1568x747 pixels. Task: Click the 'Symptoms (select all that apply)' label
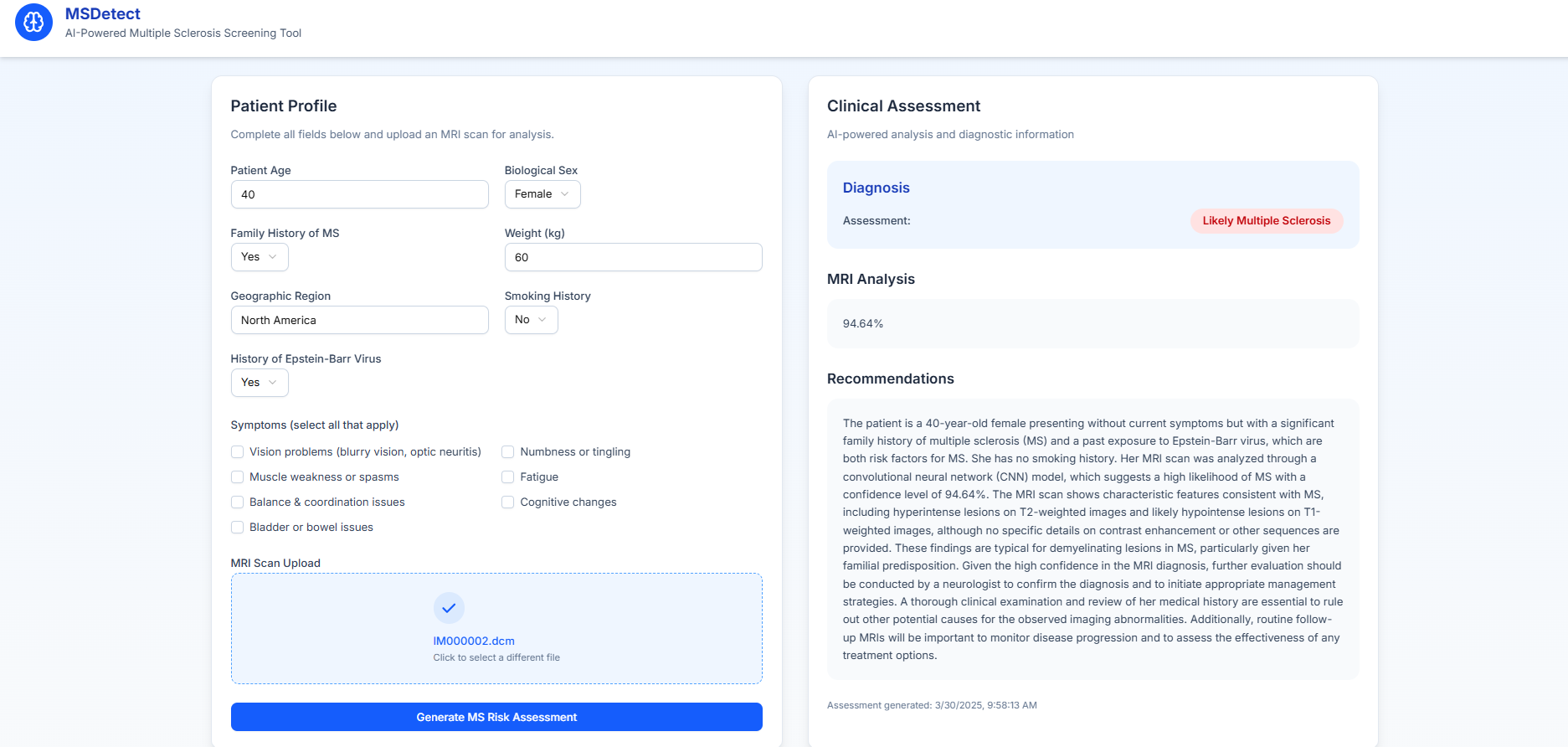pos(315,425)
